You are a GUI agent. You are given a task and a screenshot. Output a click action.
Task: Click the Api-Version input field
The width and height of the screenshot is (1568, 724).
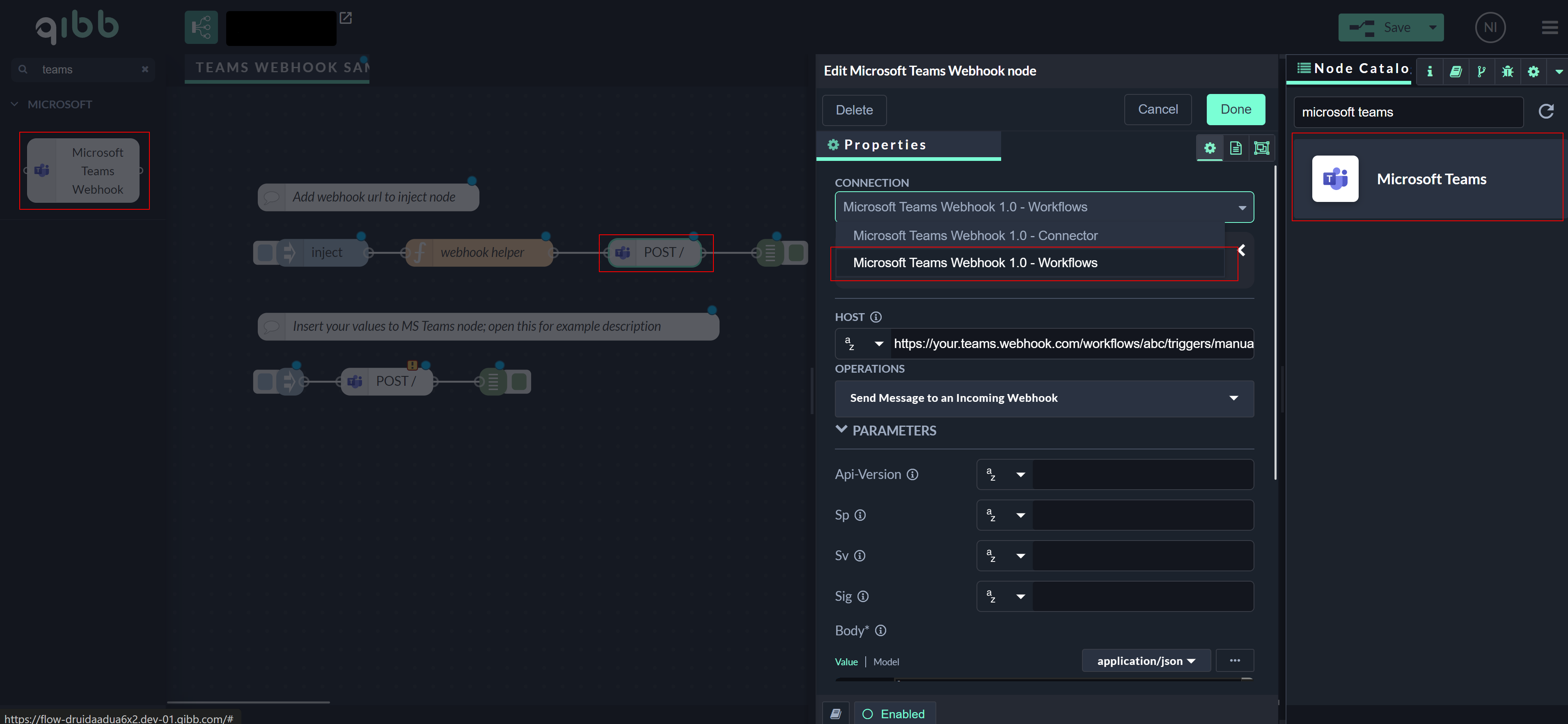point(1142,474)
